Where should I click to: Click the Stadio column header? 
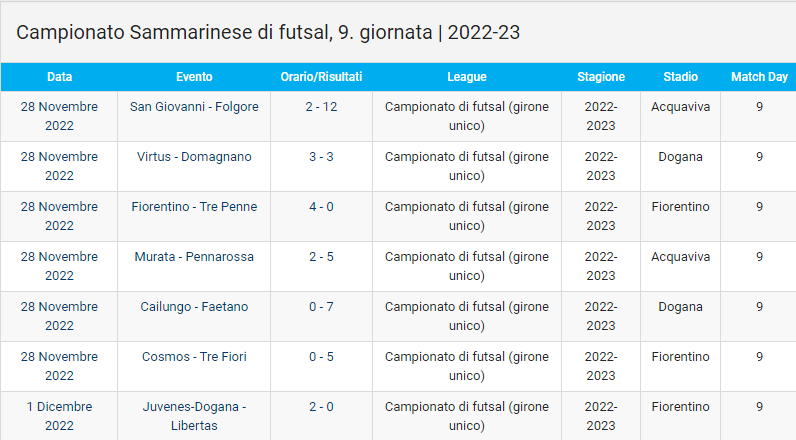click(680, 77)
